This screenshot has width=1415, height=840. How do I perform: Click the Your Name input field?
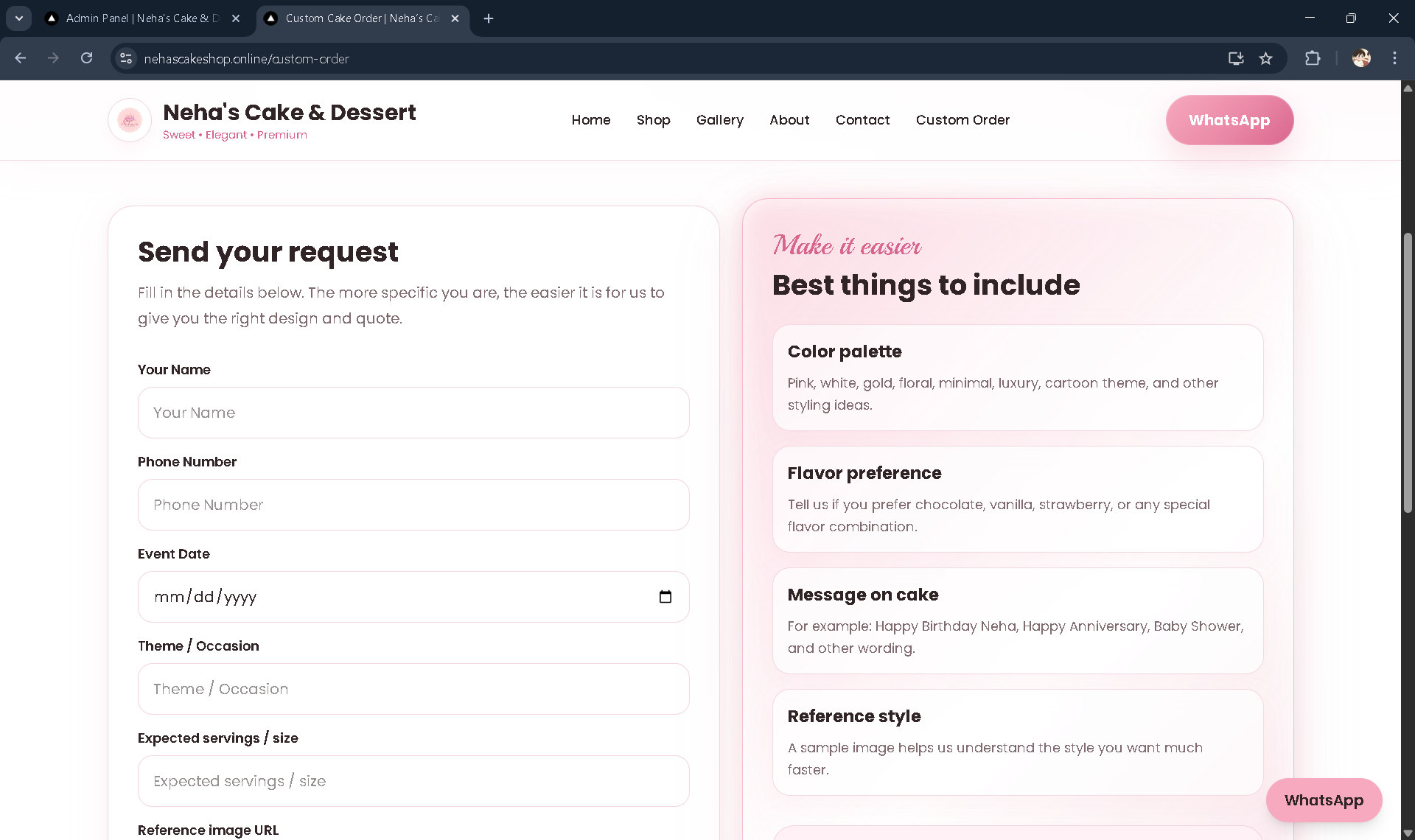[413, 413]
